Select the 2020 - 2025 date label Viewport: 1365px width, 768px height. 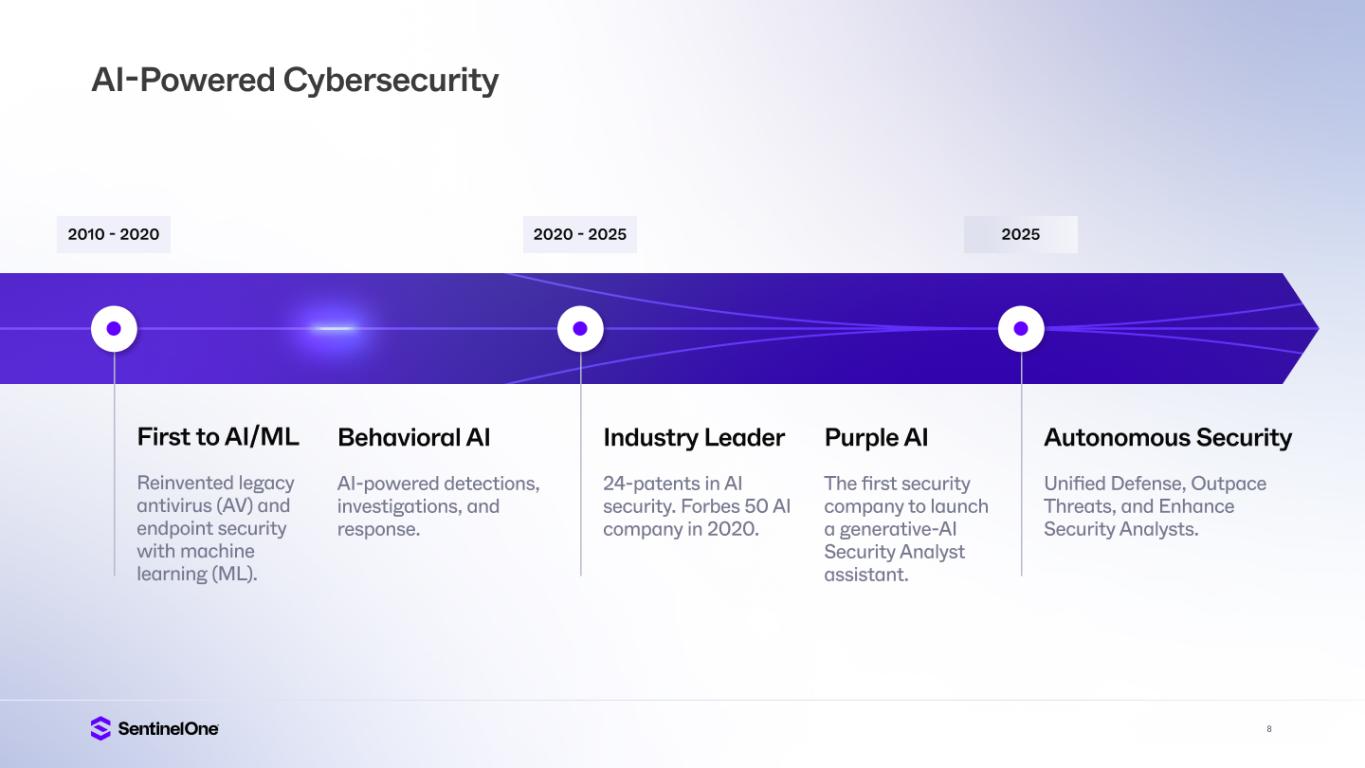point(580,234)
